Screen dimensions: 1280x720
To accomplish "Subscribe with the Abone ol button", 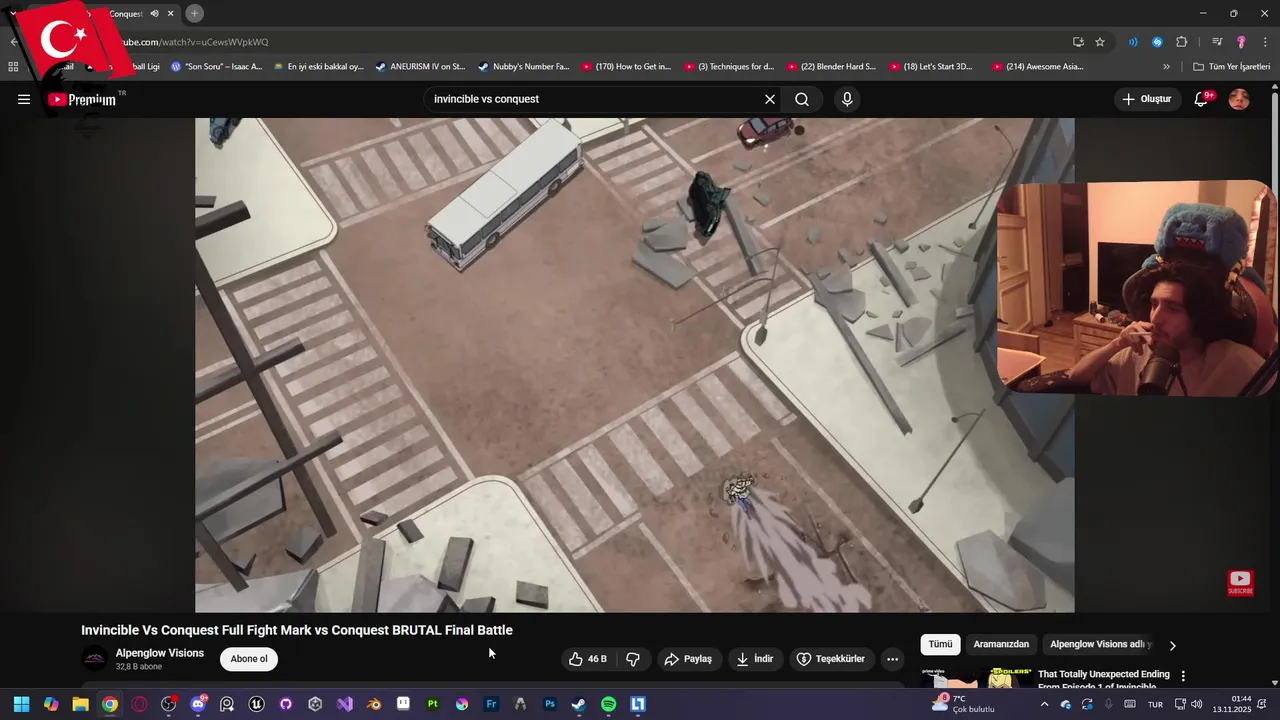I will coord(249,659).
